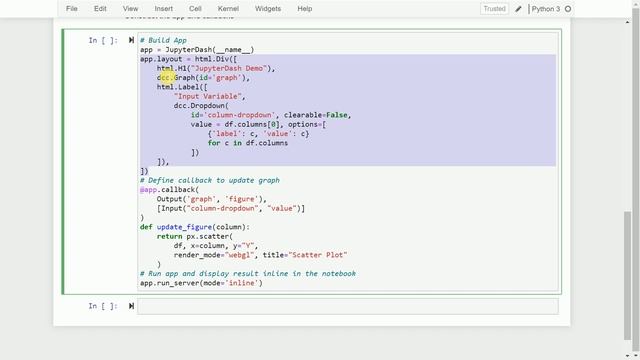
Task: Click the return px.scatter( line
Action: pos(195,236)
